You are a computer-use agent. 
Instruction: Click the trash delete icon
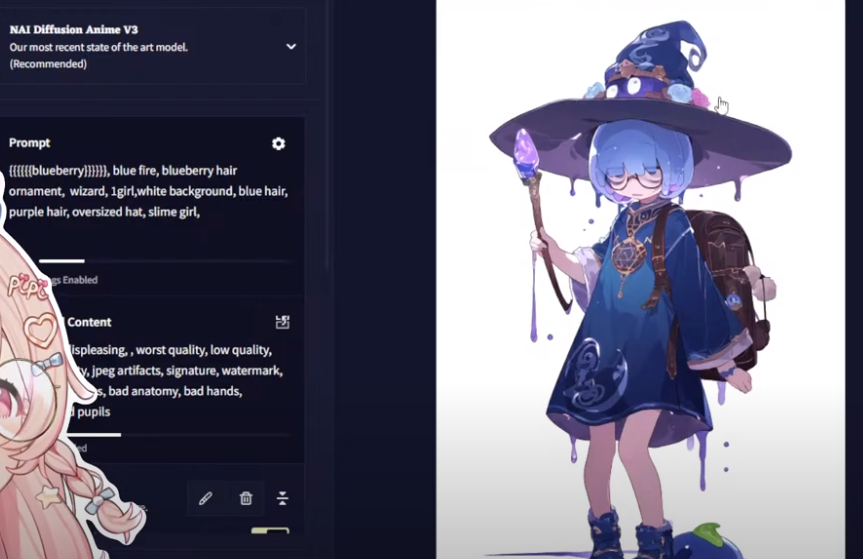(x=246, y=498)
